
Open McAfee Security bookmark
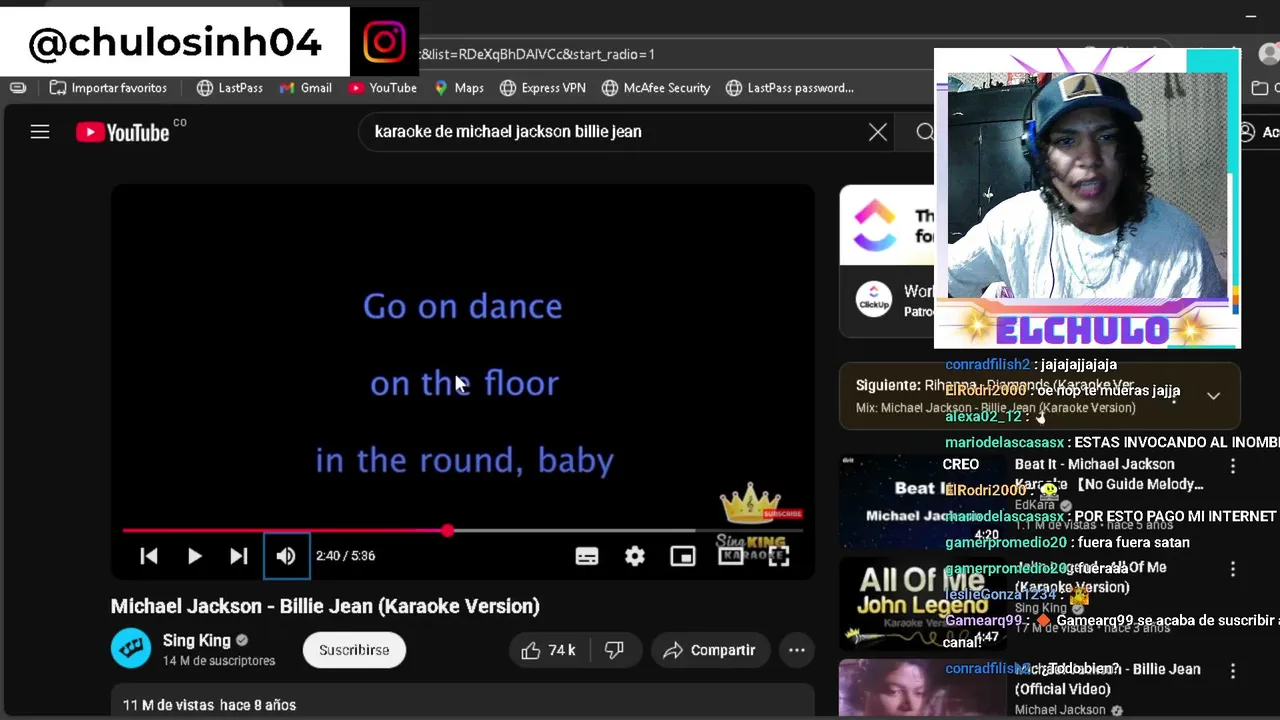(656, 88)
